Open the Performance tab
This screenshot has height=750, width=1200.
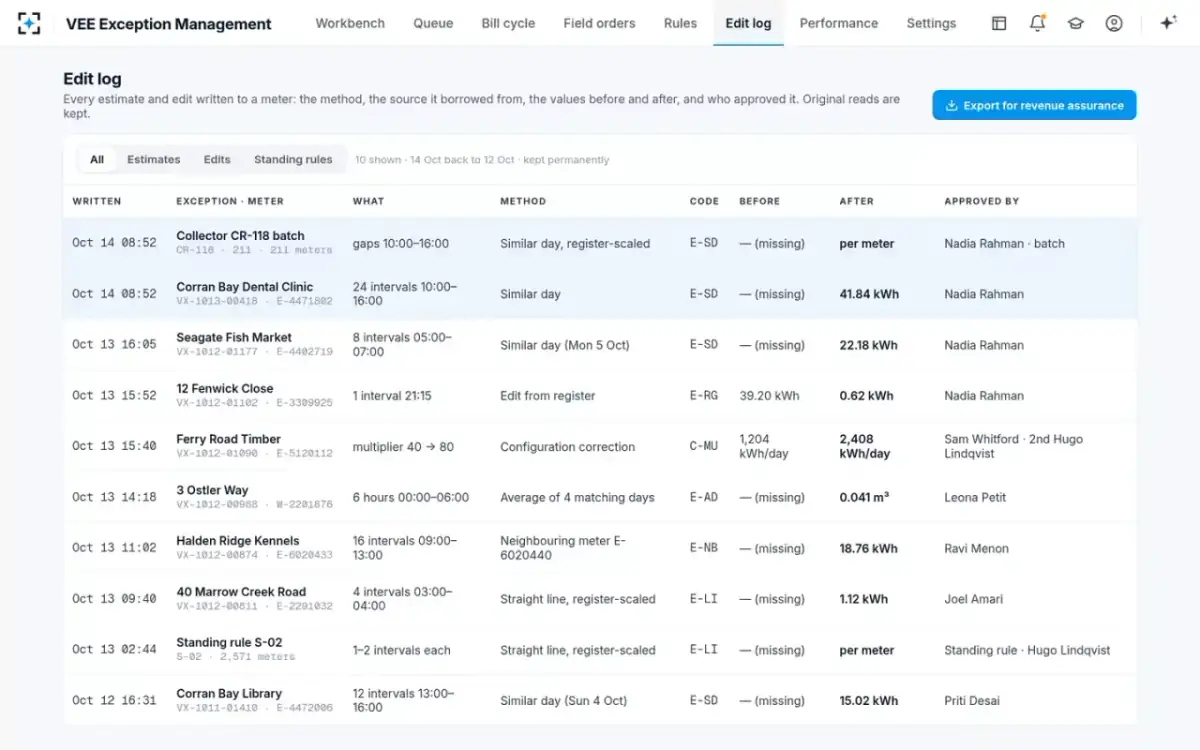click(839, 23)
